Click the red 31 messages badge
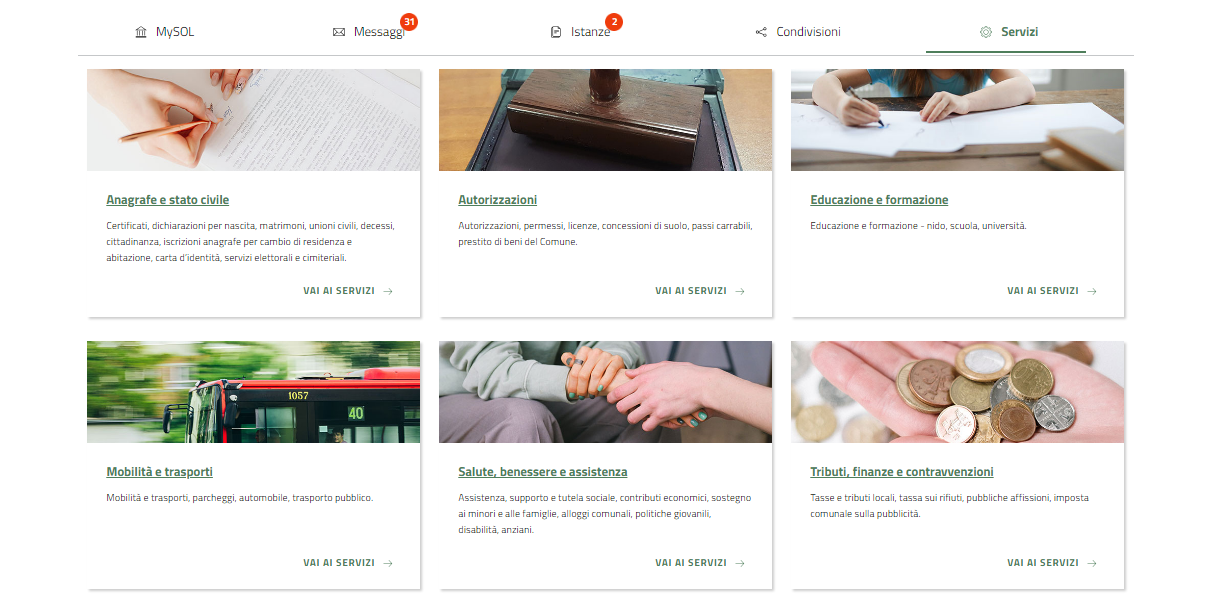Viewport: 1216px width, 608px height. click(408, 22)
